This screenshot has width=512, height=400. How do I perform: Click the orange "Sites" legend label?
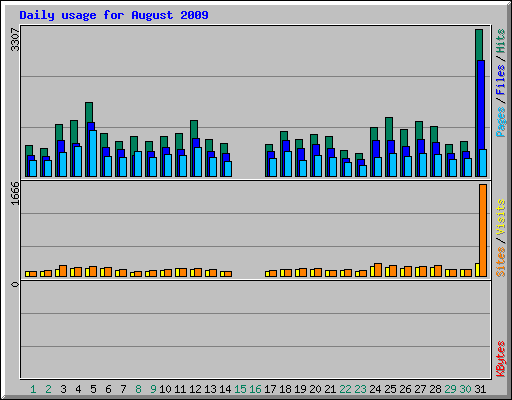tap(501, 262)
